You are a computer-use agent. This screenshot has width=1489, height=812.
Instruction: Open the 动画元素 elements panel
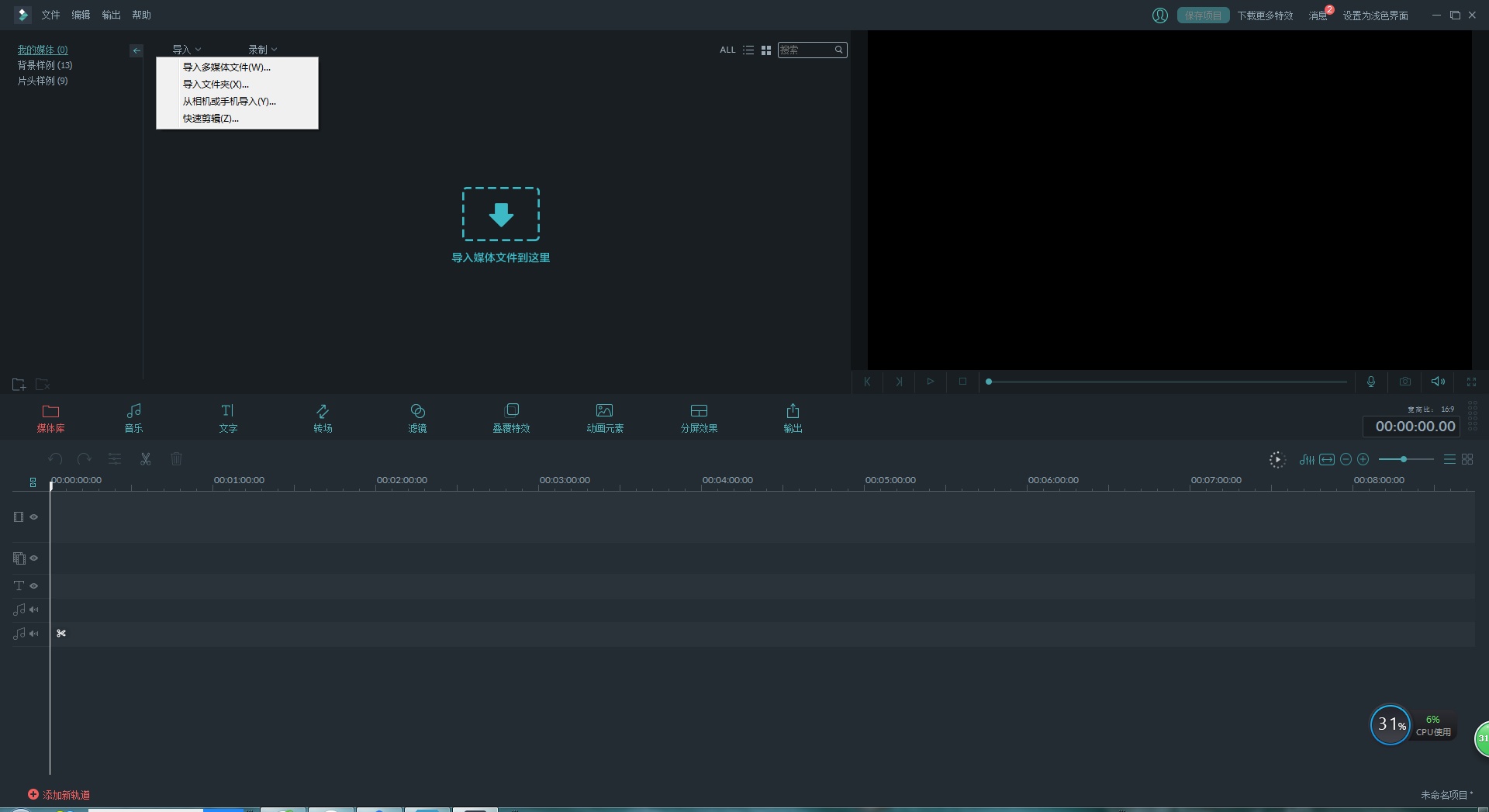pos(605,417)
